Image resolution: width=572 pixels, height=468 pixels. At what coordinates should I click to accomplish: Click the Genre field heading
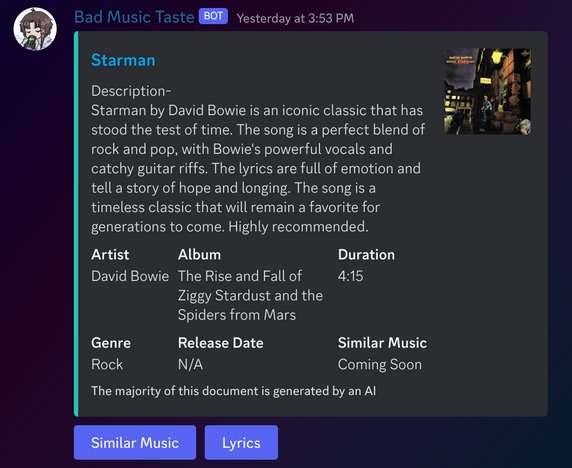tap(111, 343)
